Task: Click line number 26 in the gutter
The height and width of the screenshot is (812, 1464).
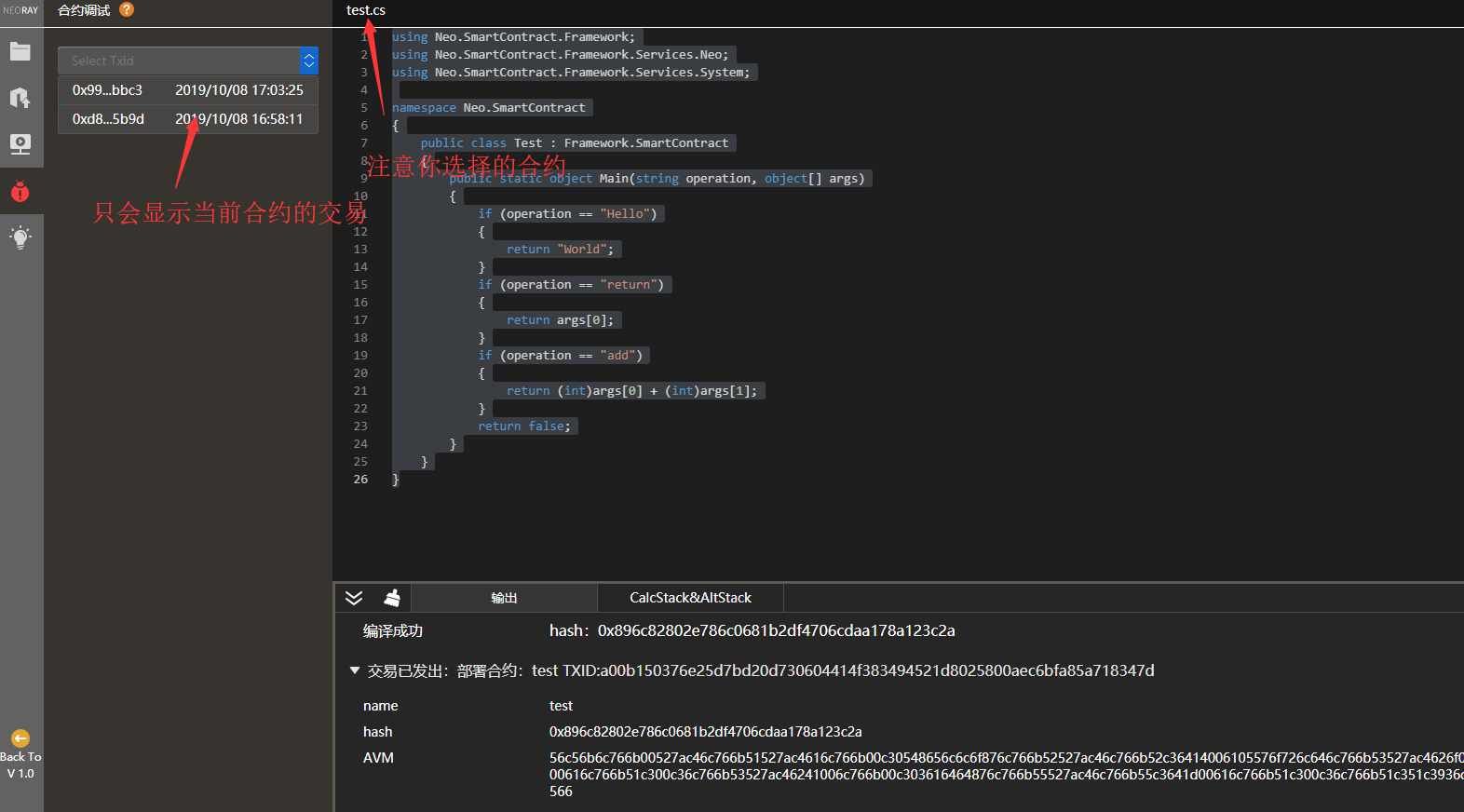Action: coord(360,480)
